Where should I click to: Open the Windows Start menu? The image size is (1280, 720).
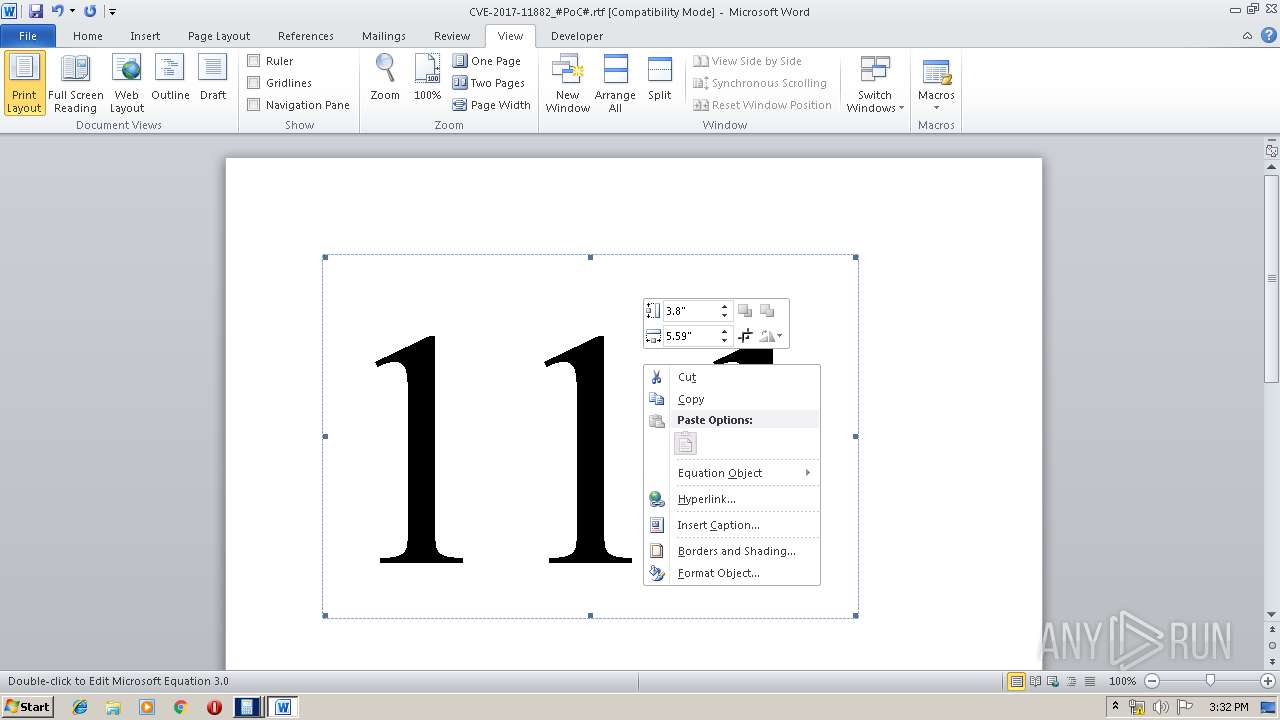tap(28, 706)
